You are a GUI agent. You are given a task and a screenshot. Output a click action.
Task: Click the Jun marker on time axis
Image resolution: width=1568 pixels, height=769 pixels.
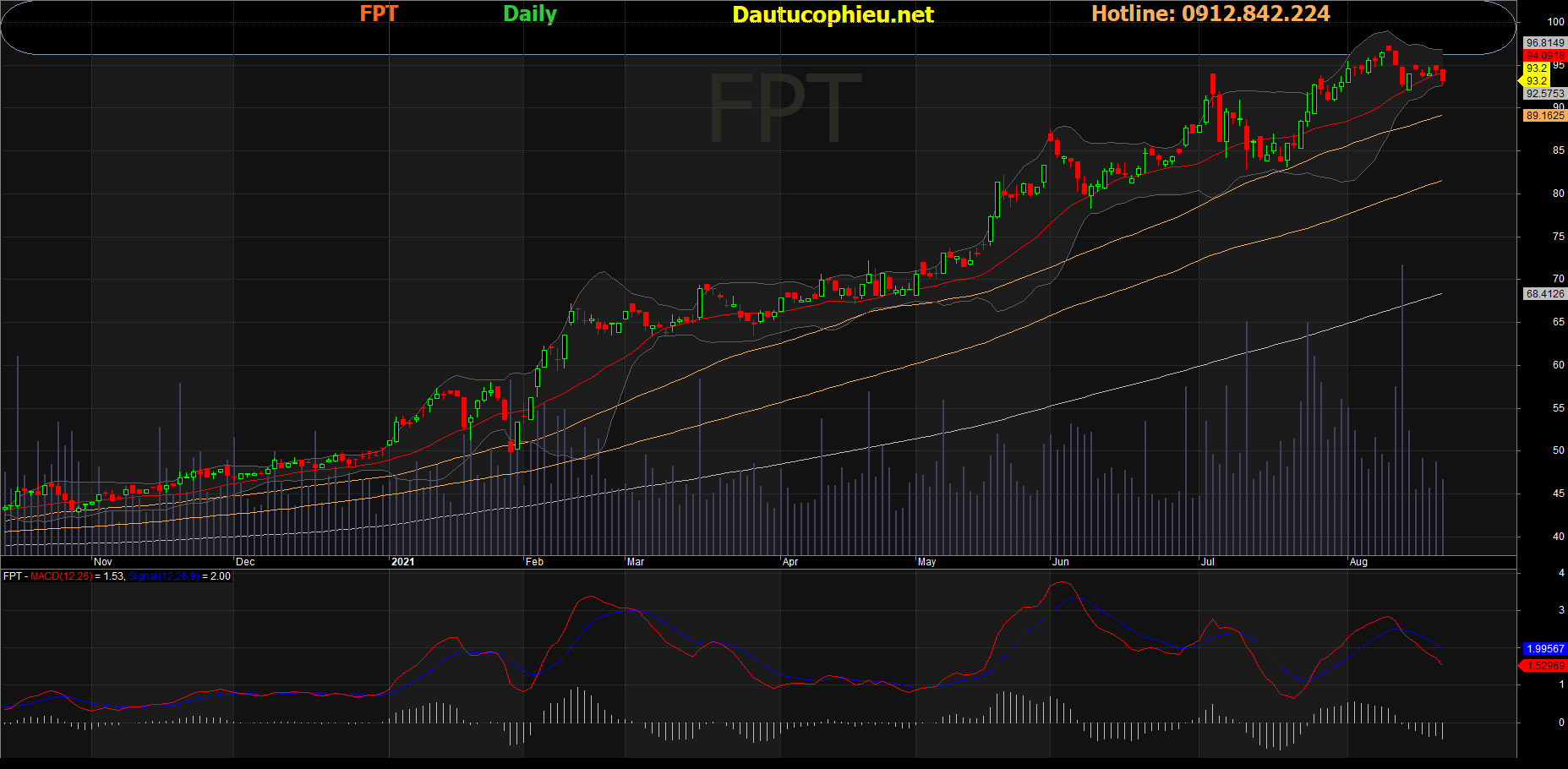pos(1060,562)
